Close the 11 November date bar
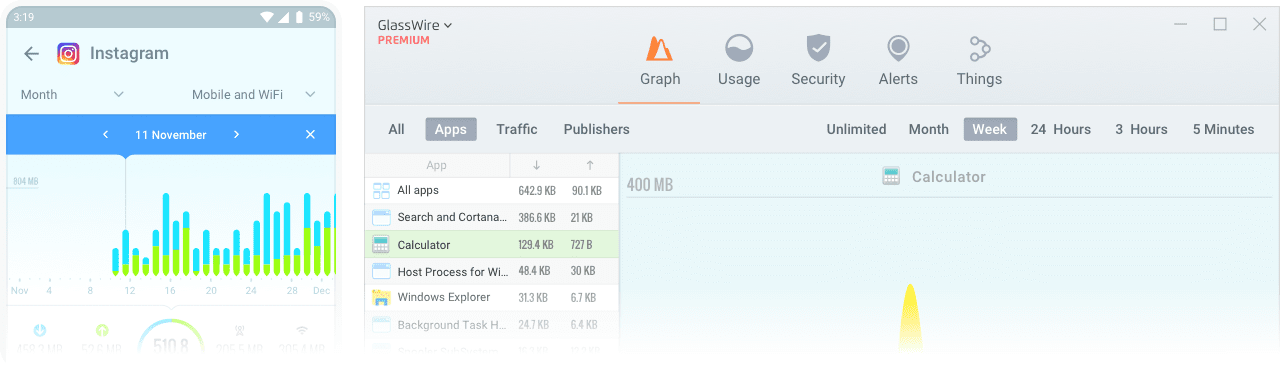Screen dimensions: 1280x380 310,134
